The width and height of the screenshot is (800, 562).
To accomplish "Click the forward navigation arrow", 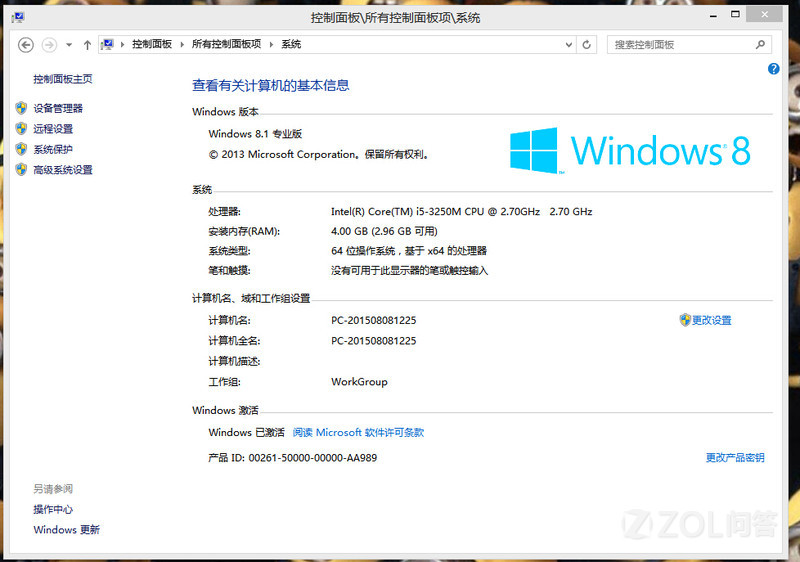I will (49, 45).
